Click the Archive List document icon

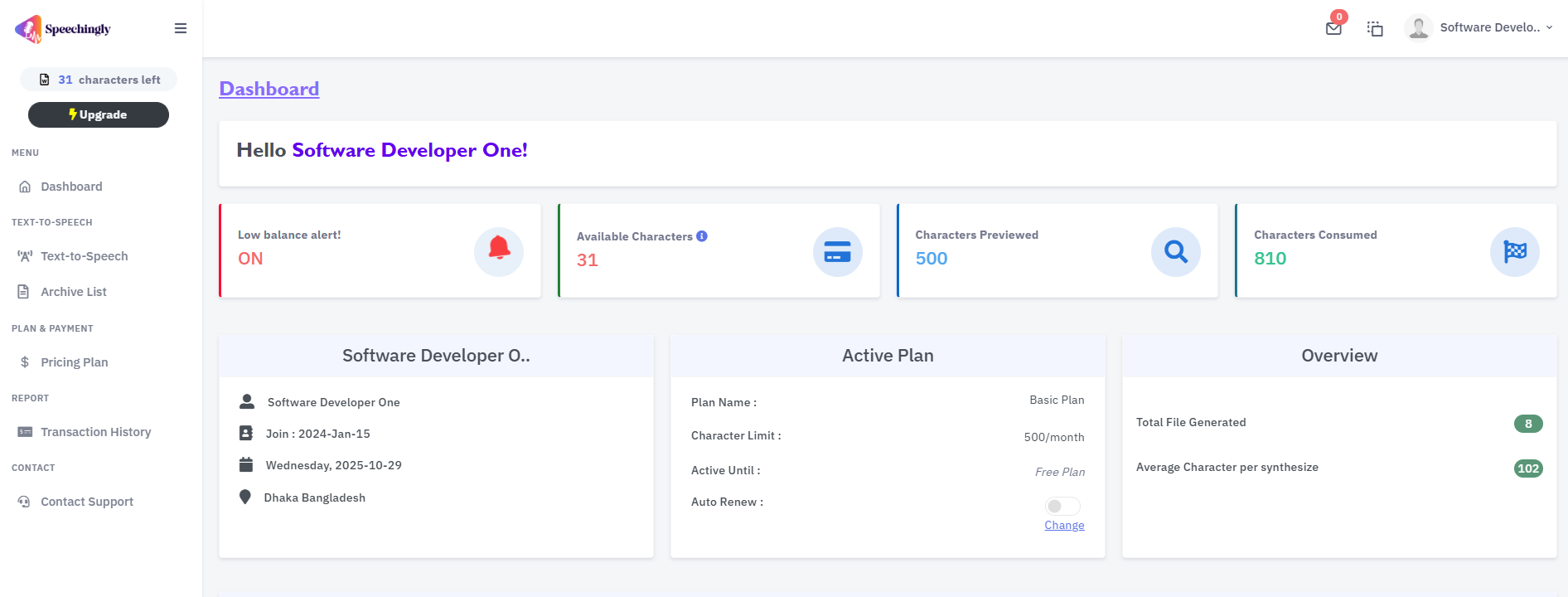coord(24,292)
